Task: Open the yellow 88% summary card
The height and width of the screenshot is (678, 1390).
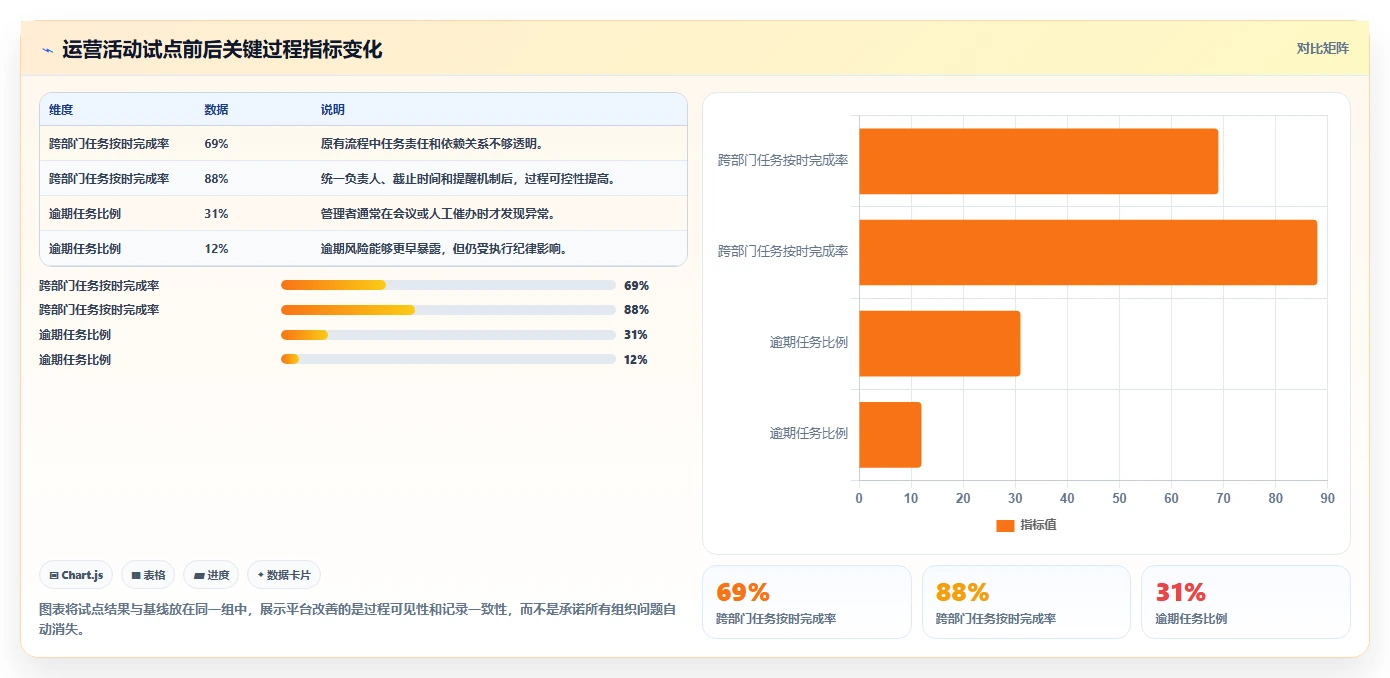Action: coord(1026,602)
